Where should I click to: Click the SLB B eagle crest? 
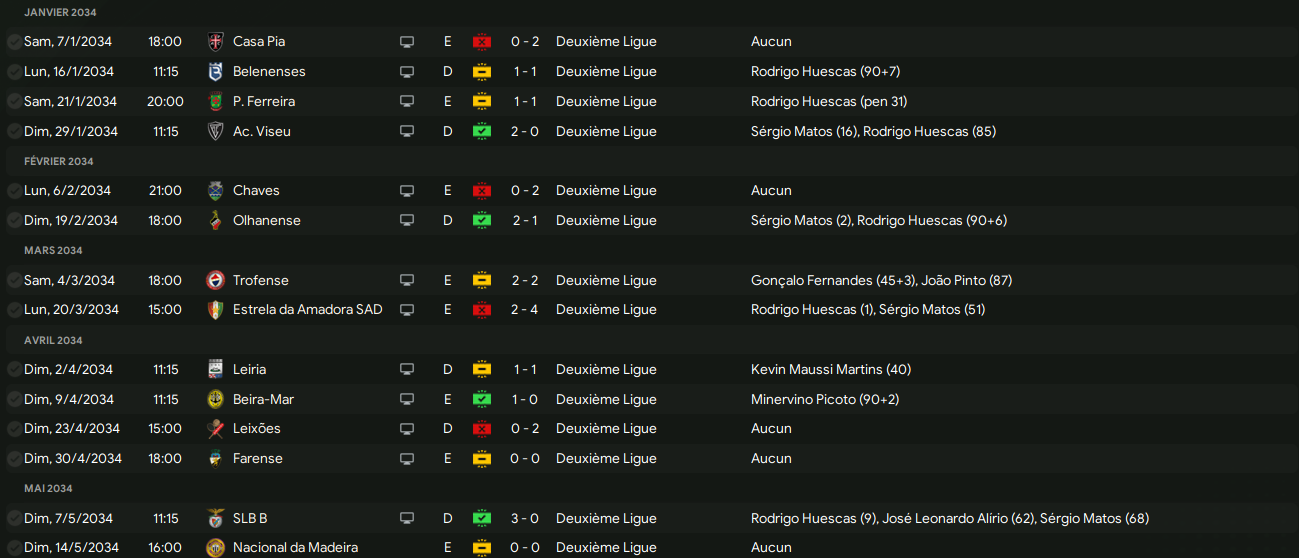click(x=215, y=519)
